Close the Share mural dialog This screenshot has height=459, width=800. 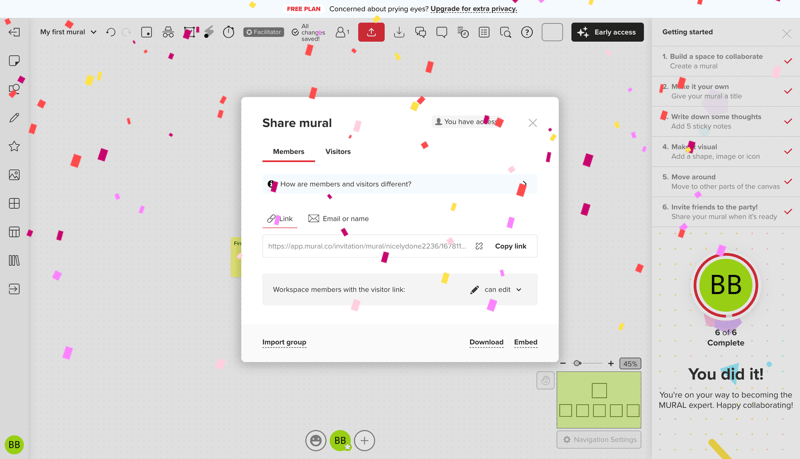(x=533, y=123)
